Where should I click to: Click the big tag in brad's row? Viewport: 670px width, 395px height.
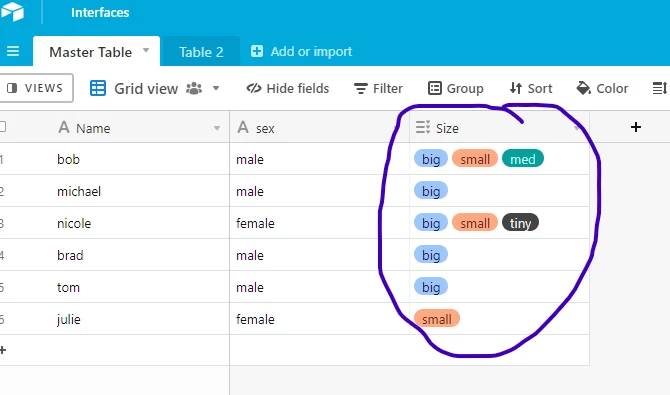coord(431,255)
